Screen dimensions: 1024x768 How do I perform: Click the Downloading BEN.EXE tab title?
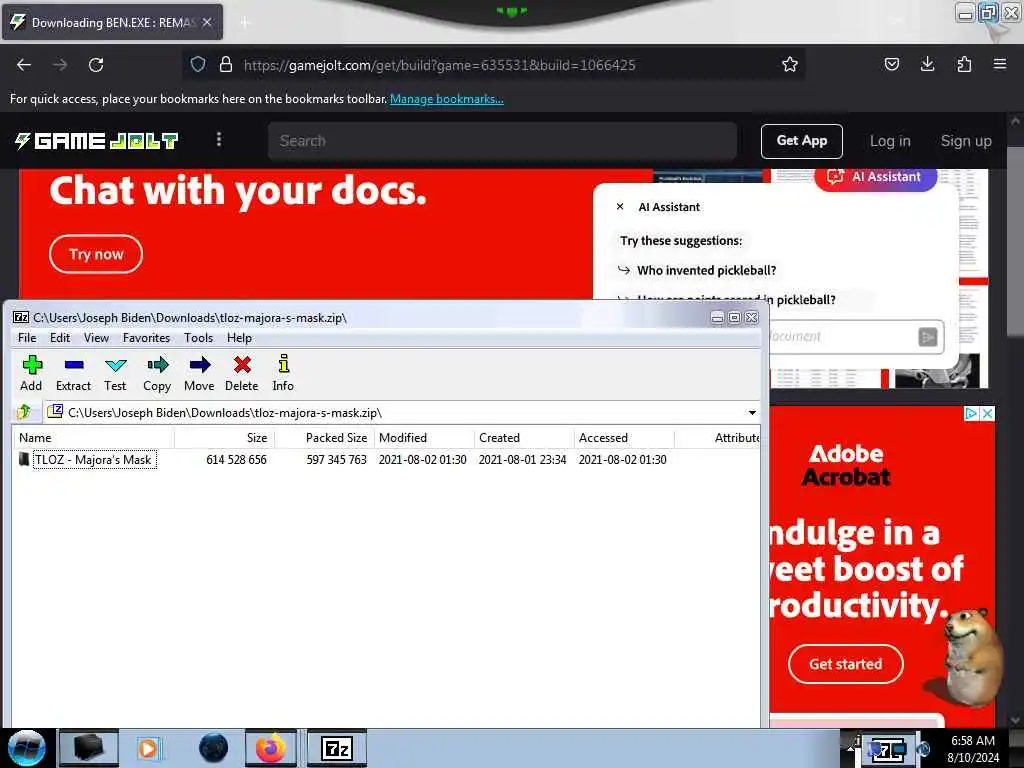pos(113,23)
